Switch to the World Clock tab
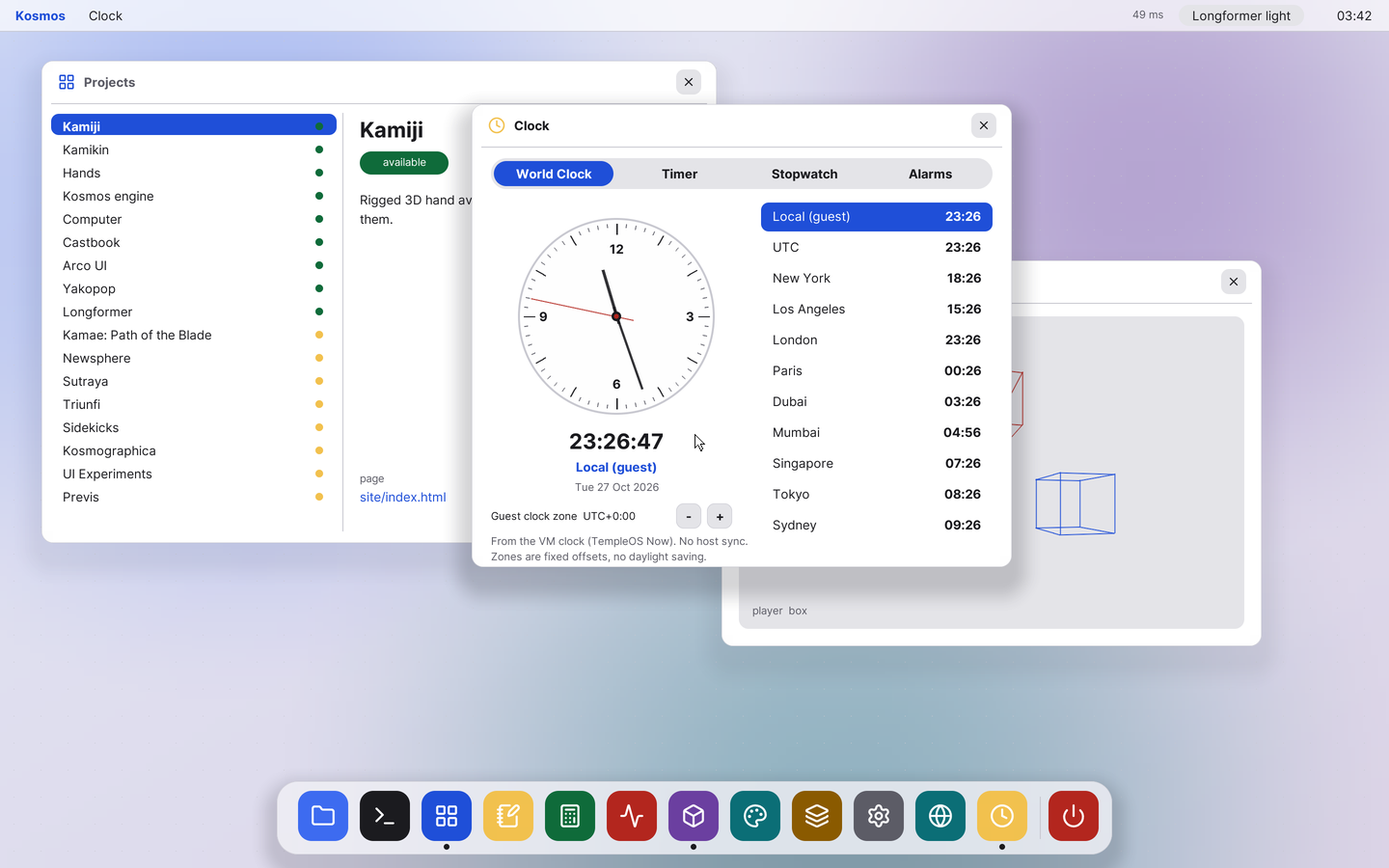The width and height of the screenshot is (1389, 868). click(554, 174)
